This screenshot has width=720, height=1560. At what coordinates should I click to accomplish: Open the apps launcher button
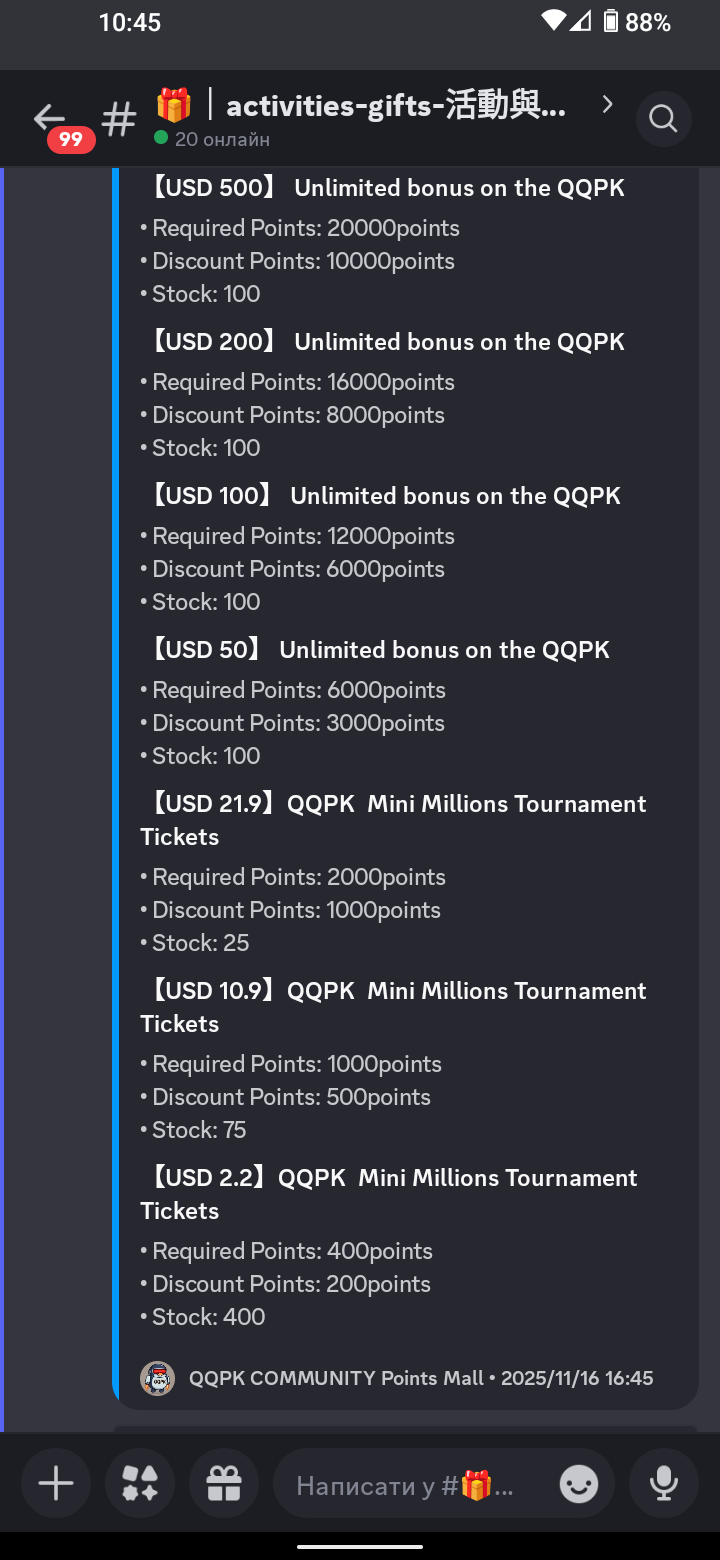[140, 1484]
